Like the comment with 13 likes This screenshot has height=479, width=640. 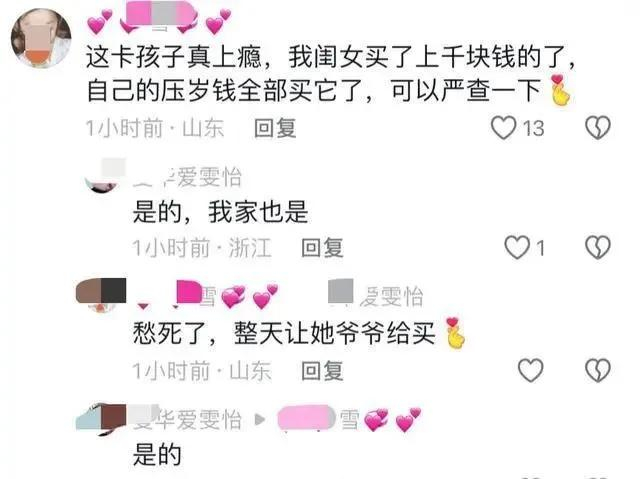(x=503, y=128)
